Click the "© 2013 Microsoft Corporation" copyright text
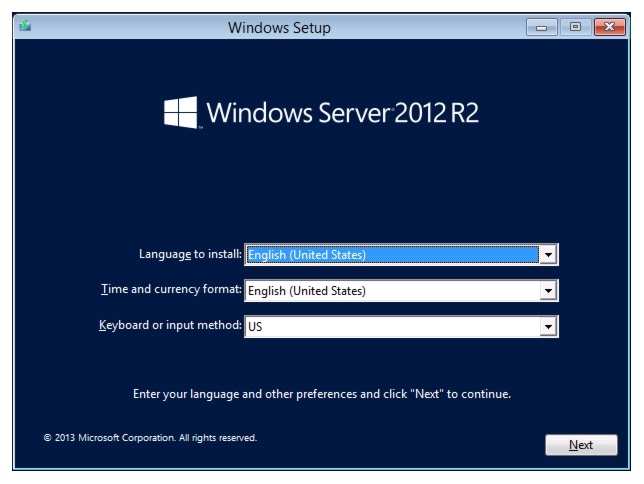The image size is (644, 484). pos(150,438)
